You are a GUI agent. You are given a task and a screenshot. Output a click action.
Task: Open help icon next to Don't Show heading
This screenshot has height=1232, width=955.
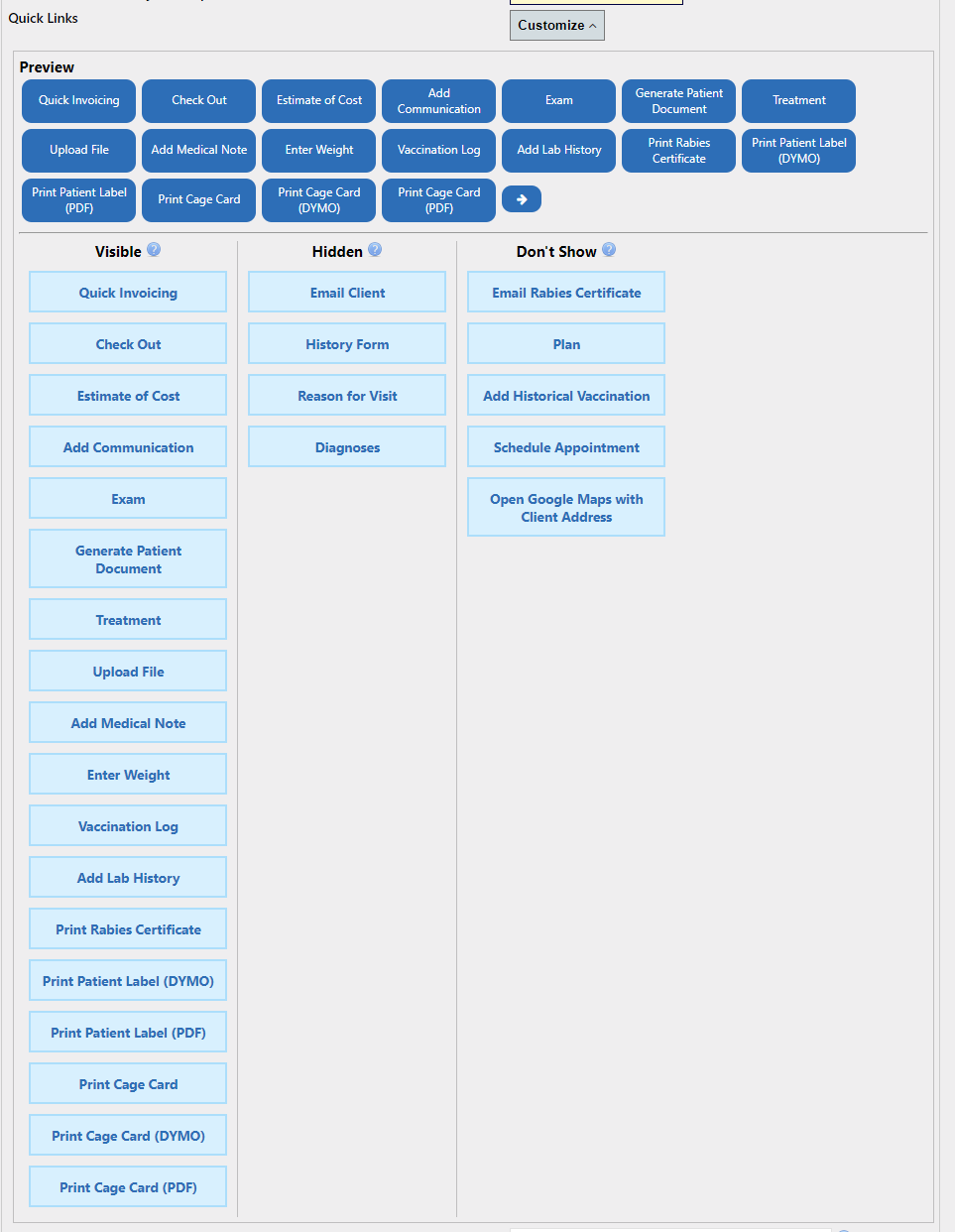point(609,250)
